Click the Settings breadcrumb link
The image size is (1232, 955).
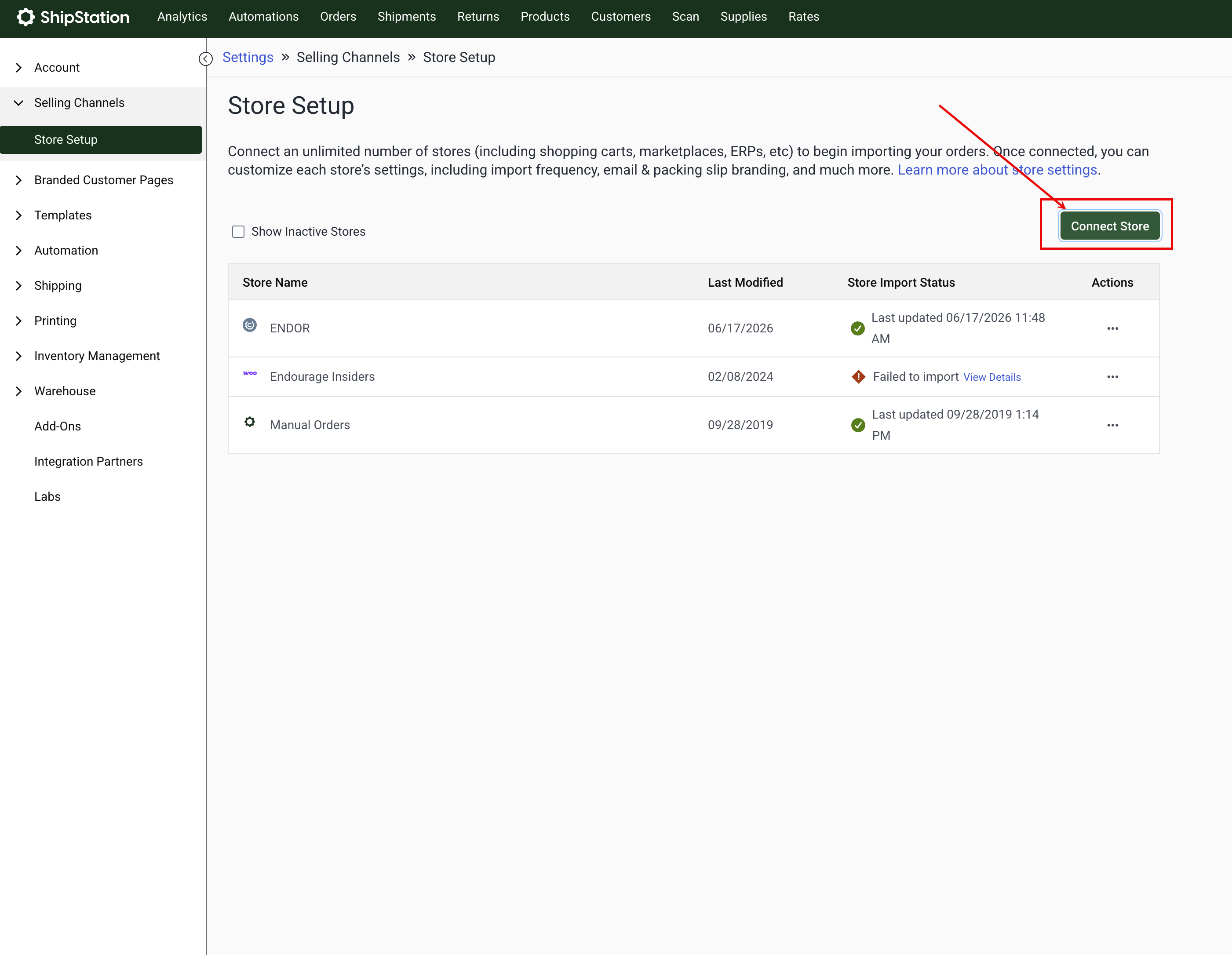(x=248, y=58)
